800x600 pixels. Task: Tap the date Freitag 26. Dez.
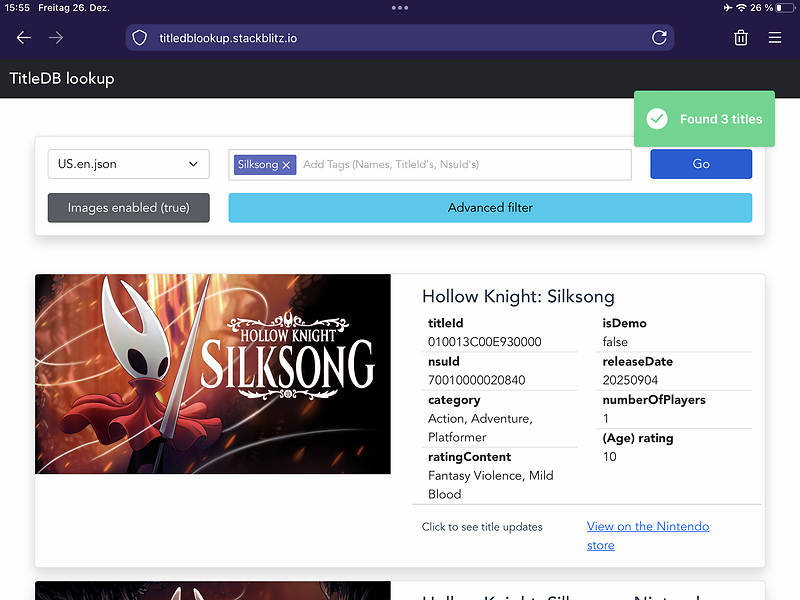point(74,8)
